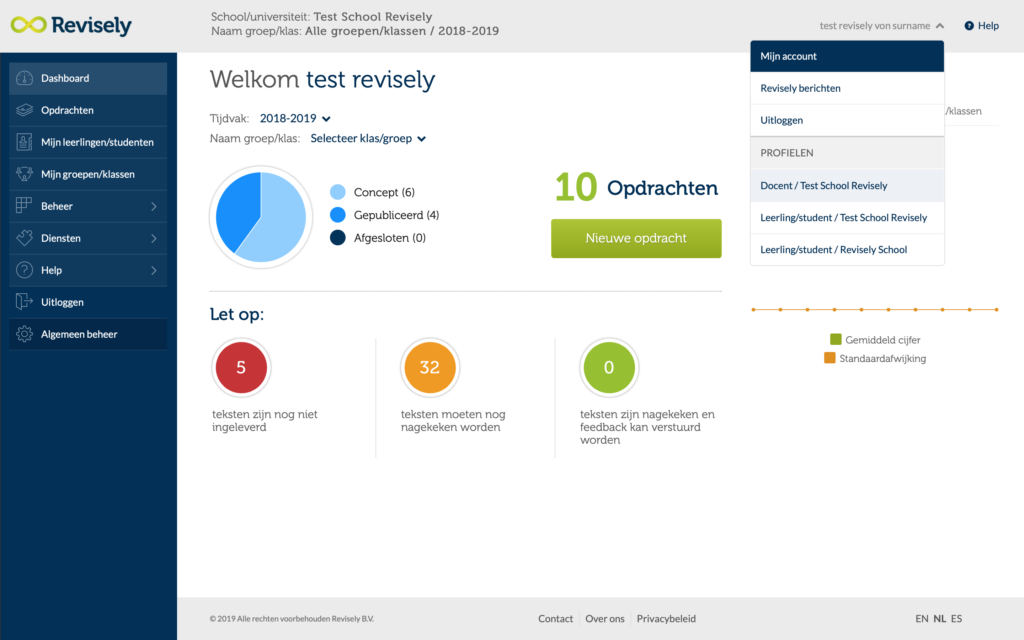Viewport: 1024px width, 640px height.
Task: Click 'teksten zijn nog niet ingeleverd' text
Action: click(x=264, y=421)
